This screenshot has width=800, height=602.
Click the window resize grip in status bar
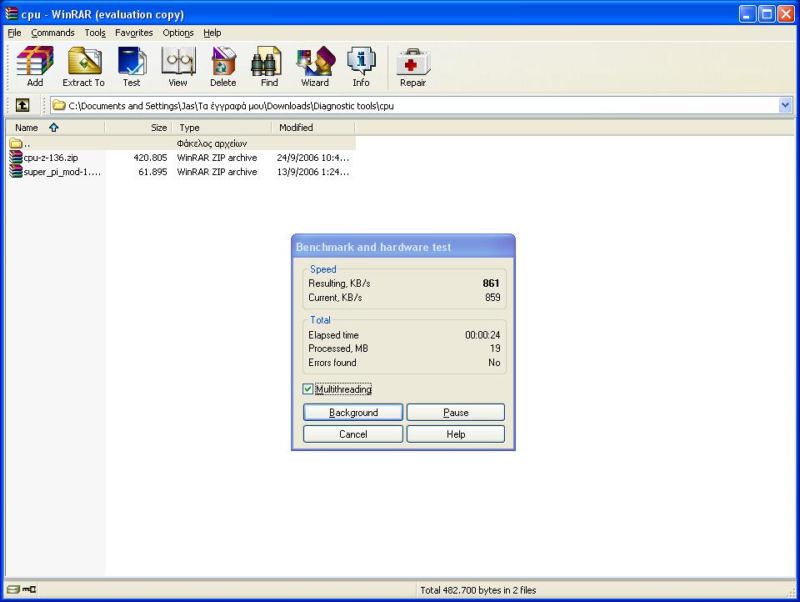pos(791,591)
